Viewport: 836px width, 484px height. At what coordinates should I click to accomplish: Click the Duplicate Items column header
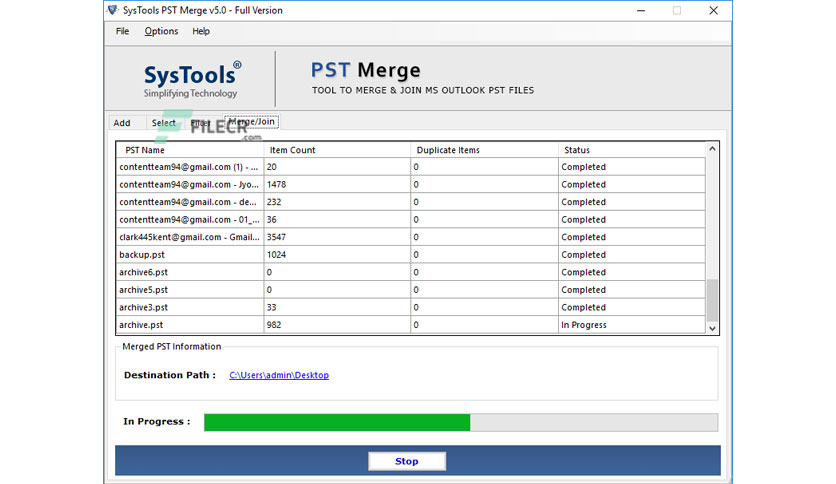[484, 150]
